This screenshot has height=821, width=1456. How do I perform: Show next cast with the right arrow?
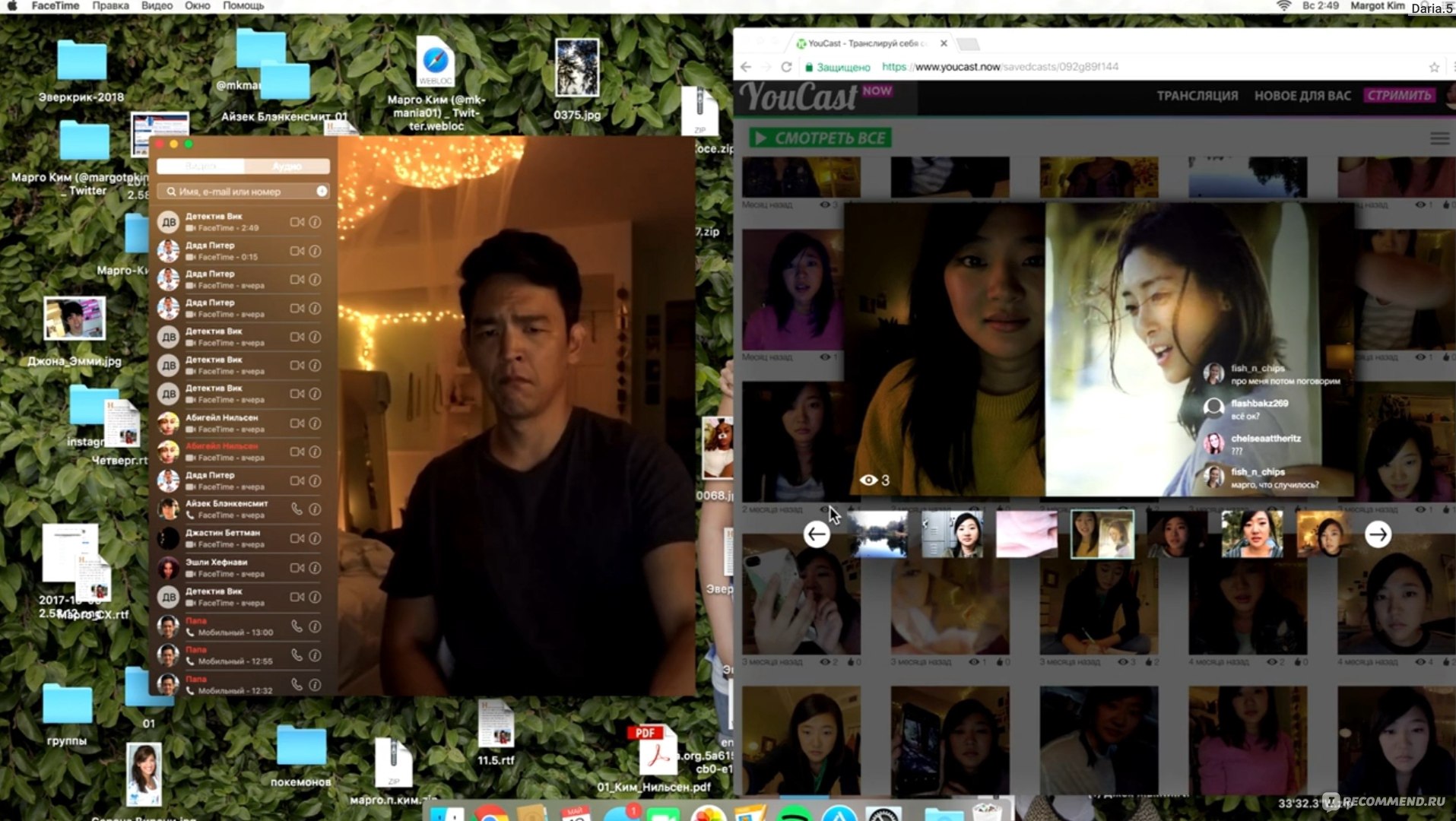[1378, 534]
